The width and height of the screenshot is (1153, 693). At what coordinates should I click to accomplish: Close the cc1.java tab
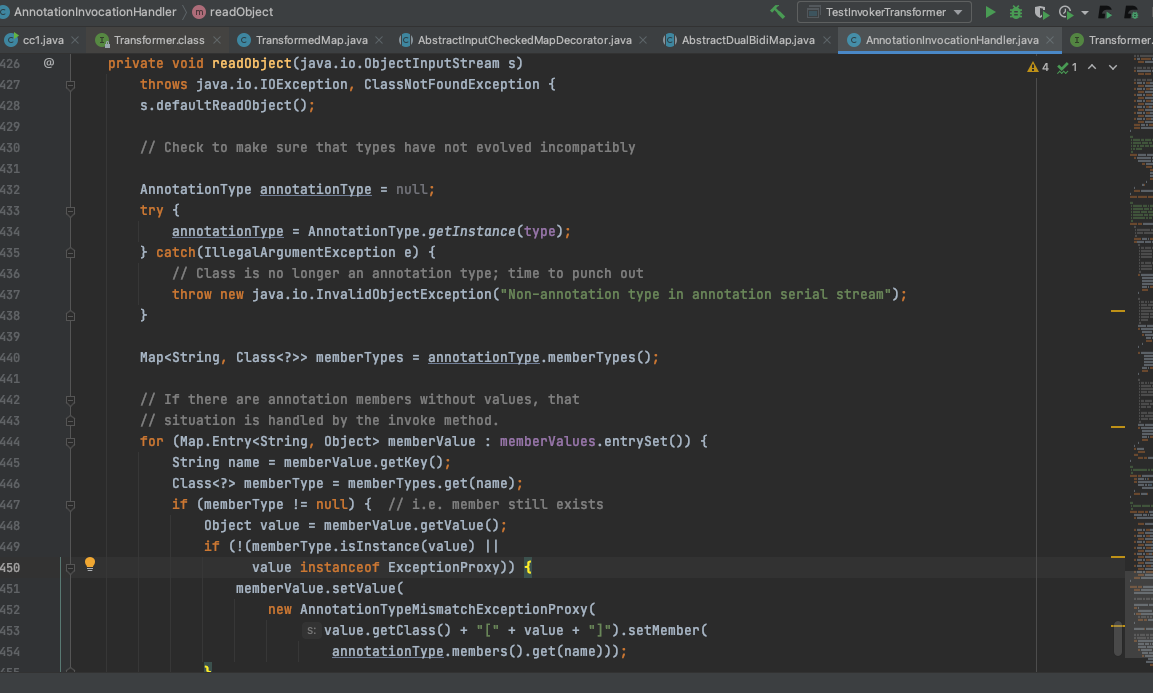coord(75,40)
